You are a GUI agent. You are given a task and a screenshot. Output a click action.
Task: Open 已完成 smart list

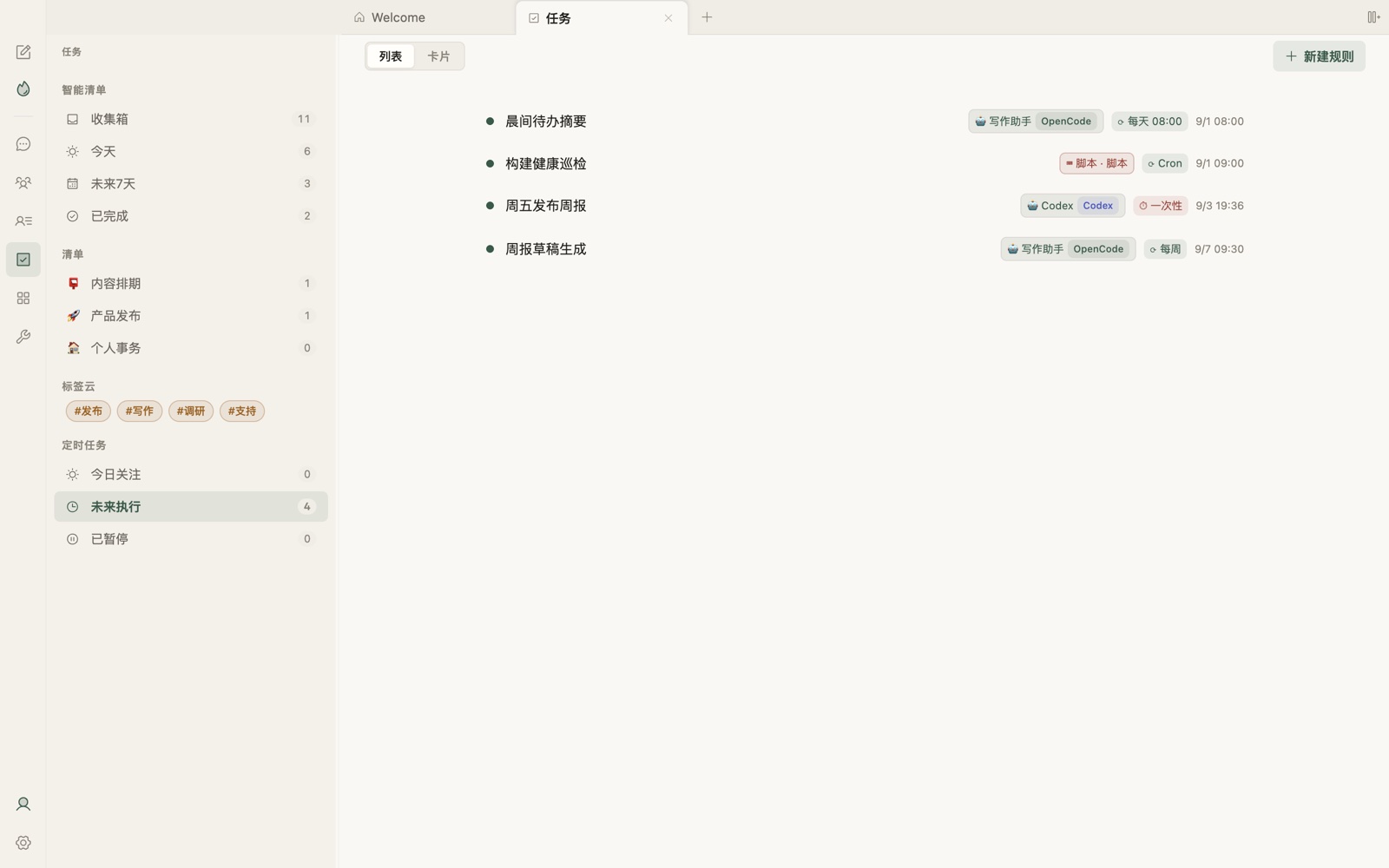click(x=191, y=216)
